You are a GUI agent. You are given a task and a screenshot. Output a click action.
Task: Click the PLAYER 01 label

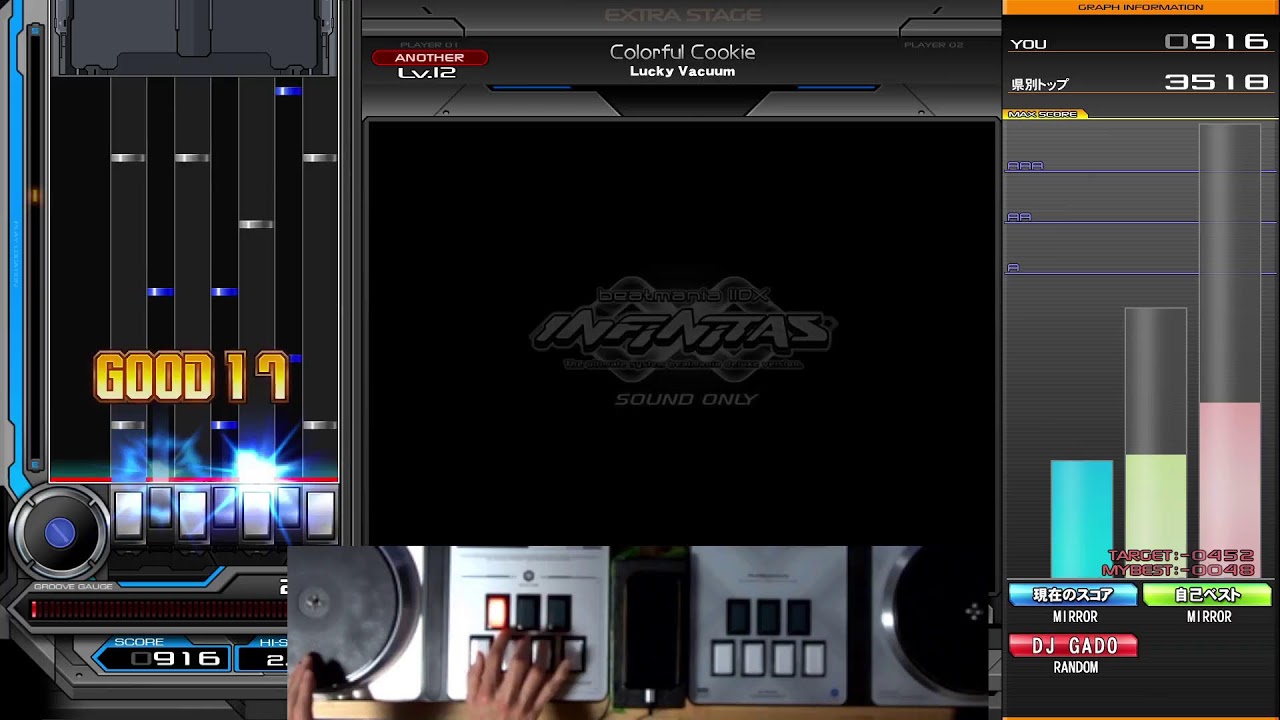click(429, 45)
